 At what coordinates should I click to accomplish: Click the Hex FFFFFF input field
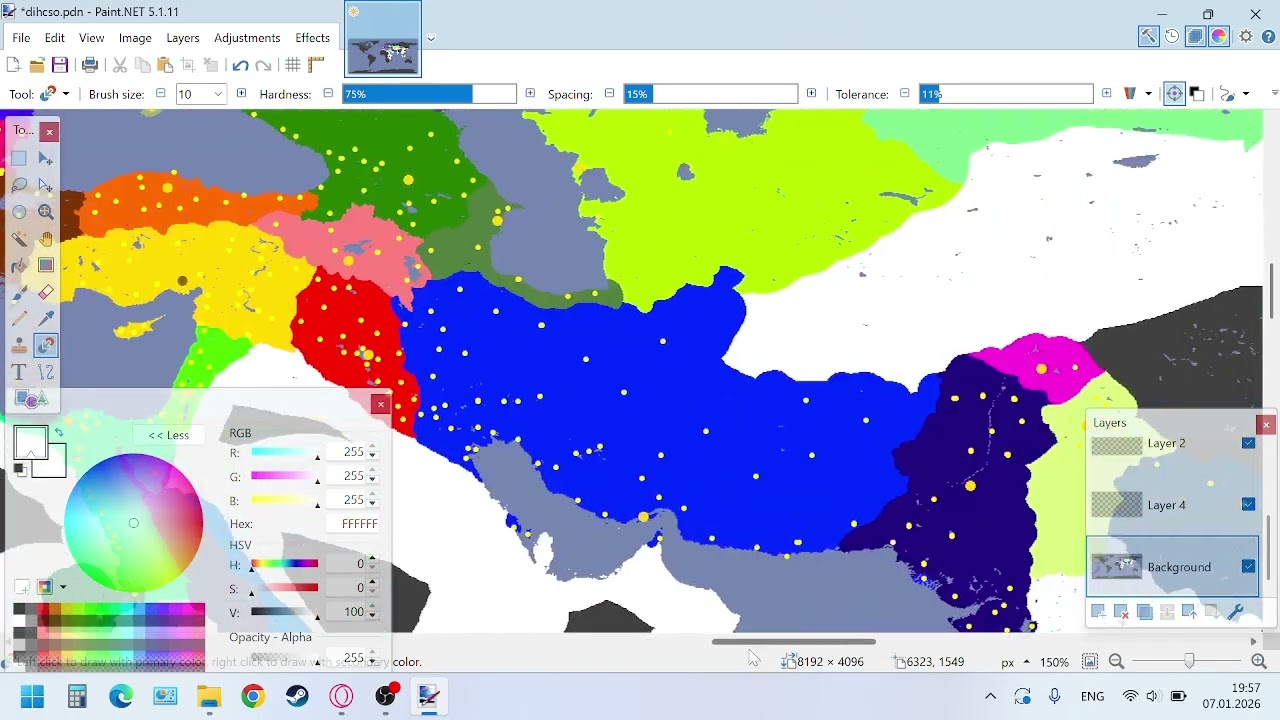(x=354, y=524)
